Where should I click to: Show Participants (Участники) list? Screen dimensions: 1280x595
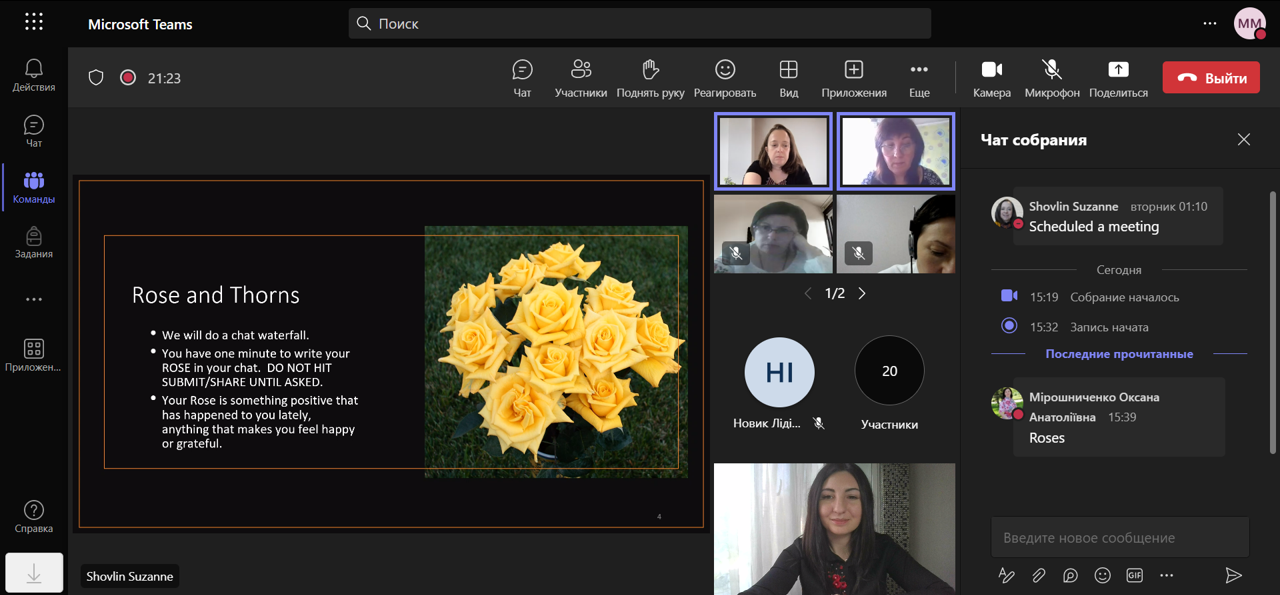pos(581,78)
